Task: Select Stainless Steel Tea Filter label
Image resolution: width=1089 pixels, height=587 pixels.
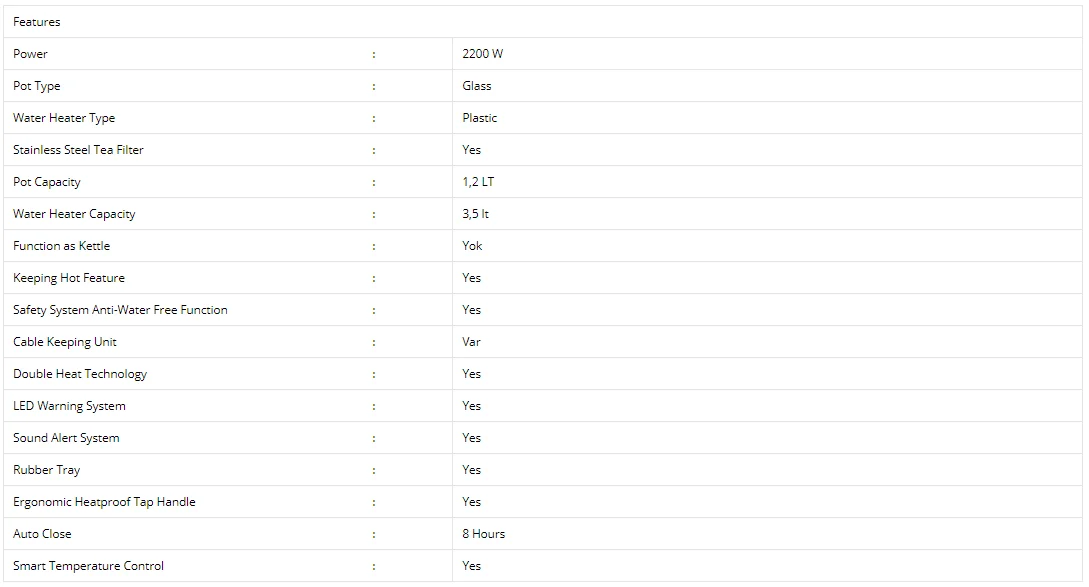Action: pyautogui.click(x=78, y=149)
